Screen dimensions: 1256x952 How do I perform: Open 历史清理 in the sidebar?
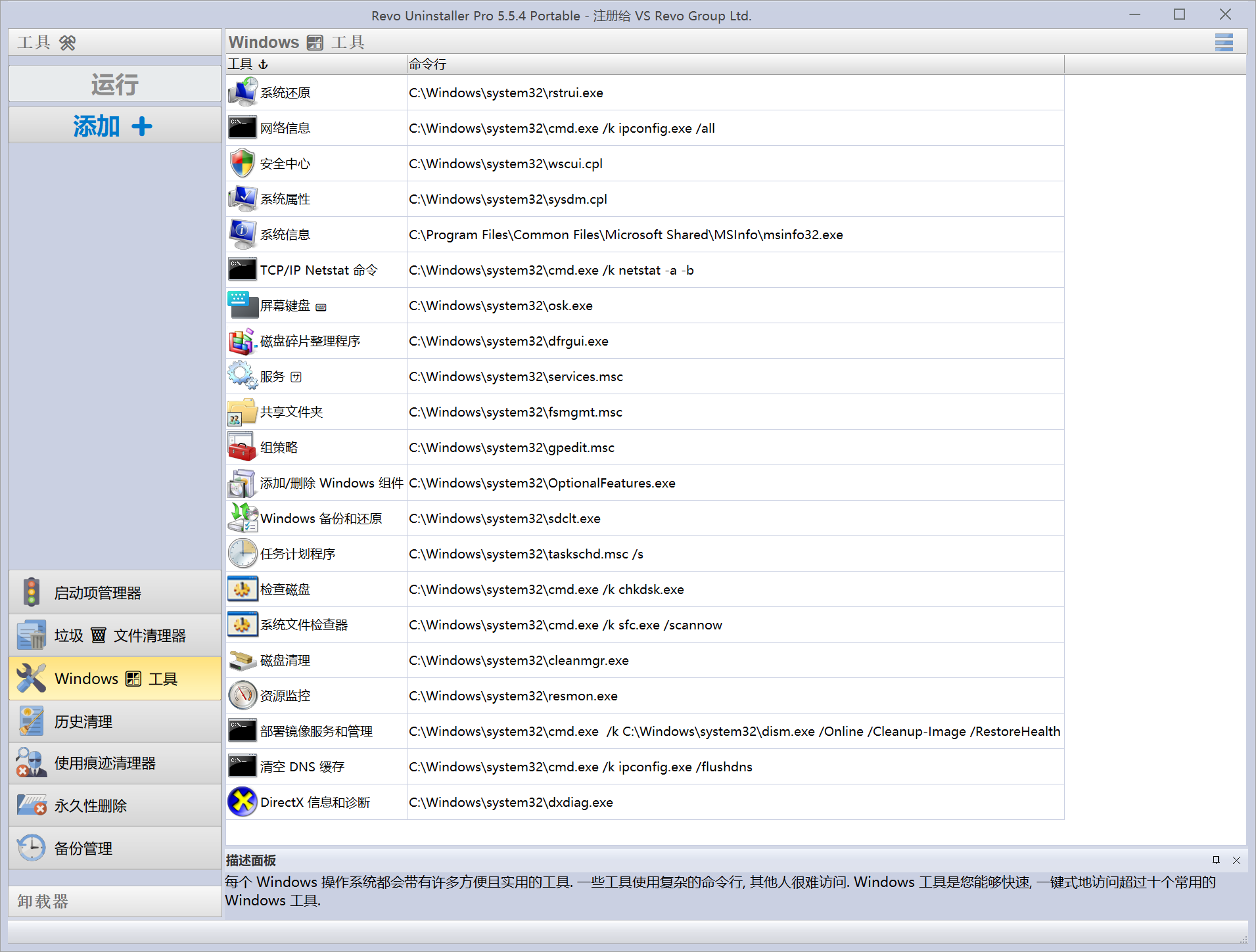point(115,721)
